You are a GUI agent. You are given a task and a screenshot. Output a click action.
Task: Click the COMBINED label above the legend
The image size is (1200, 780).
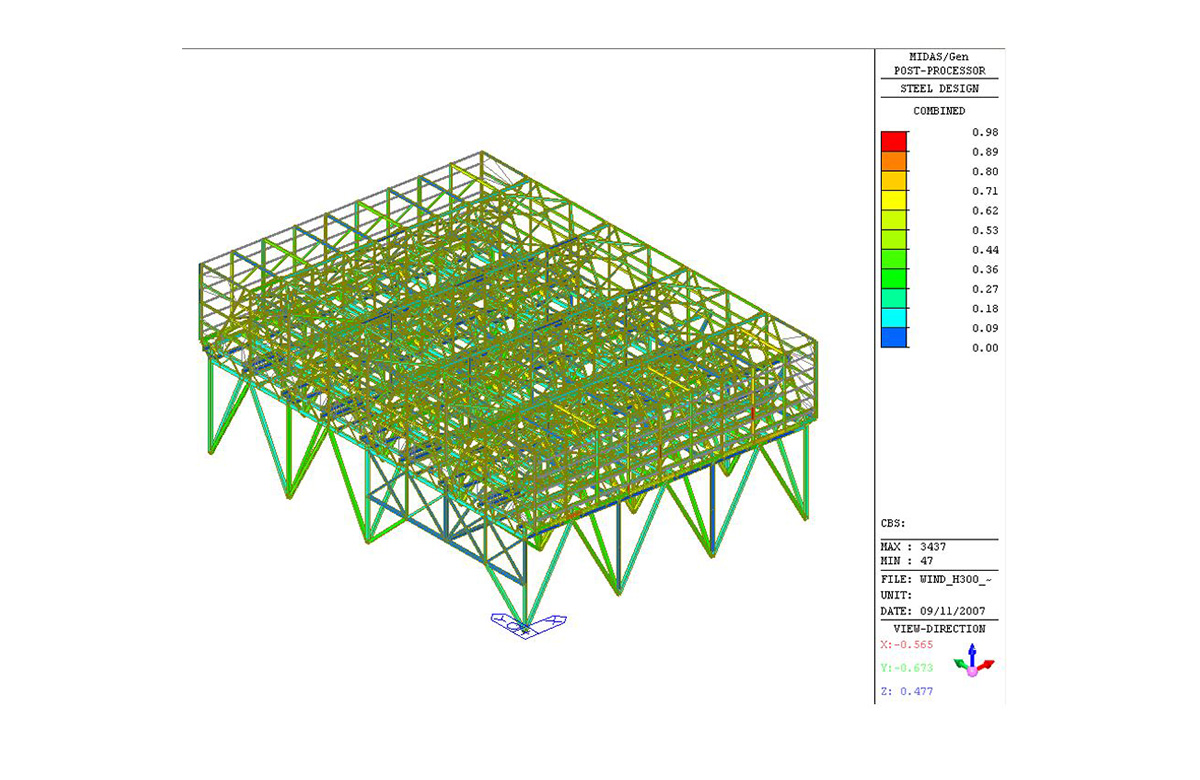pos(939,111)
